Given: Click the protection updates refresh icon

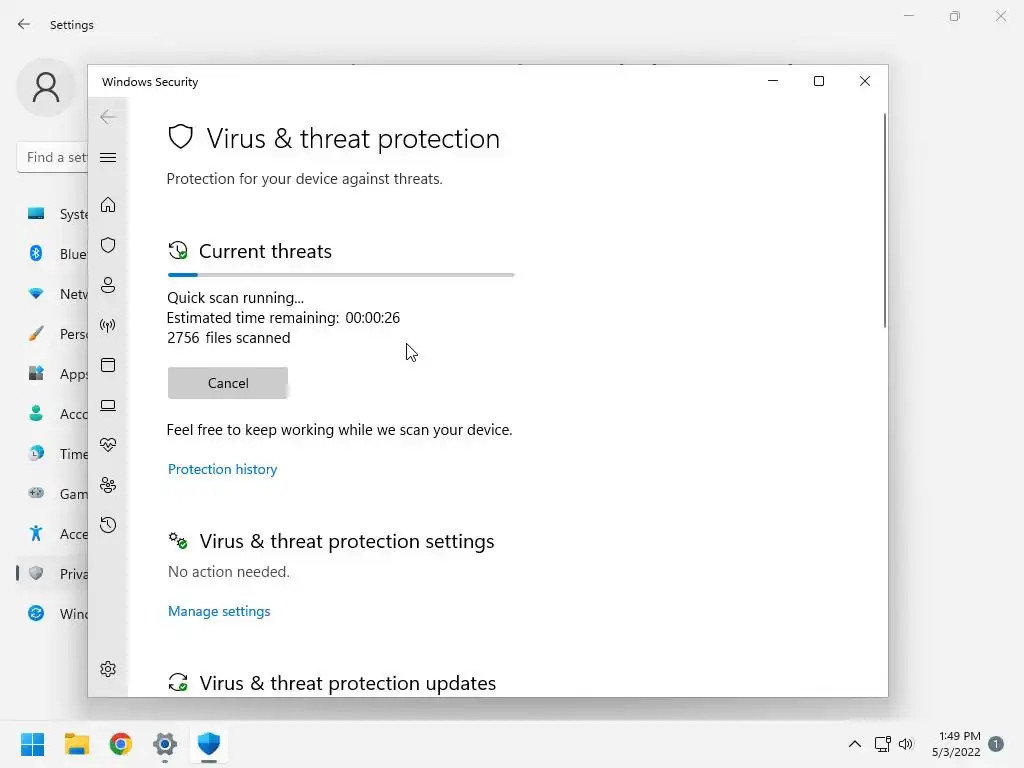Looking at the screenshot, I should (x=178, y=682).
